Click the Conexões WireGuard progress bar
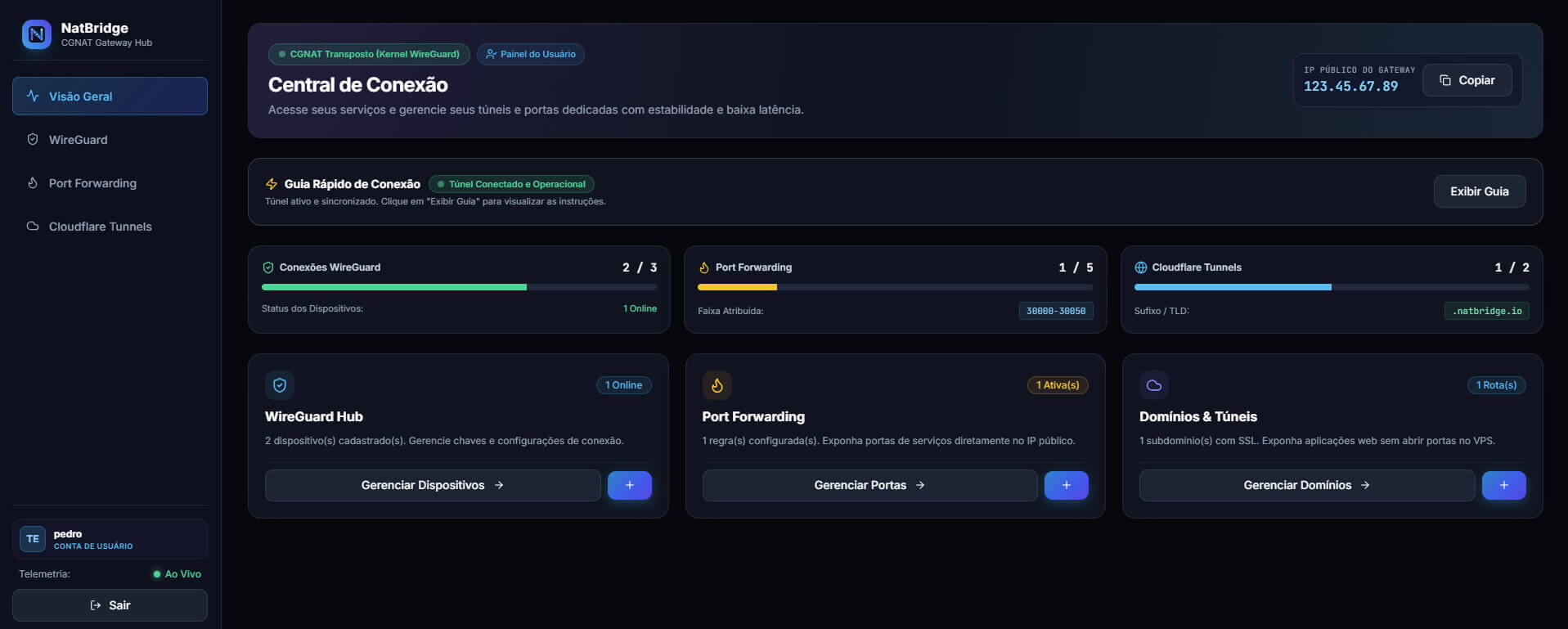 [459, 287]
